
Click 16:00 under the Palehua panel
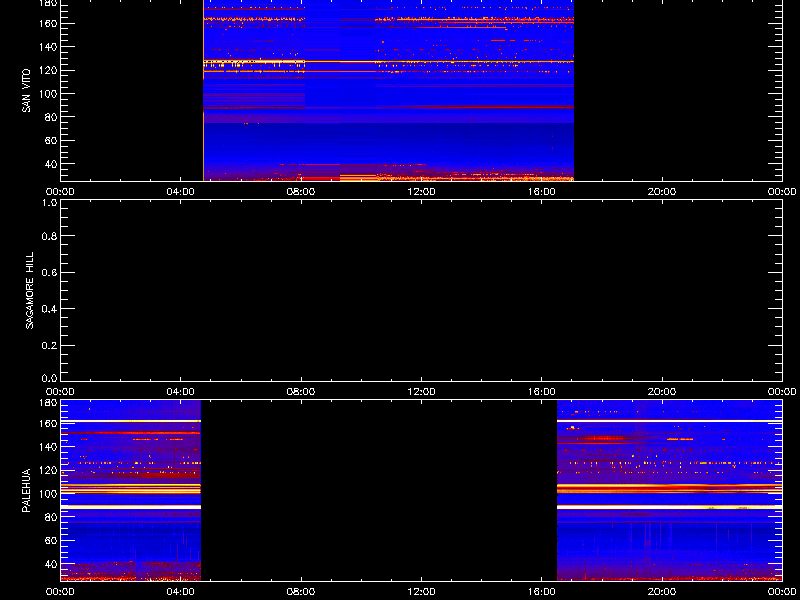point(542,592)
